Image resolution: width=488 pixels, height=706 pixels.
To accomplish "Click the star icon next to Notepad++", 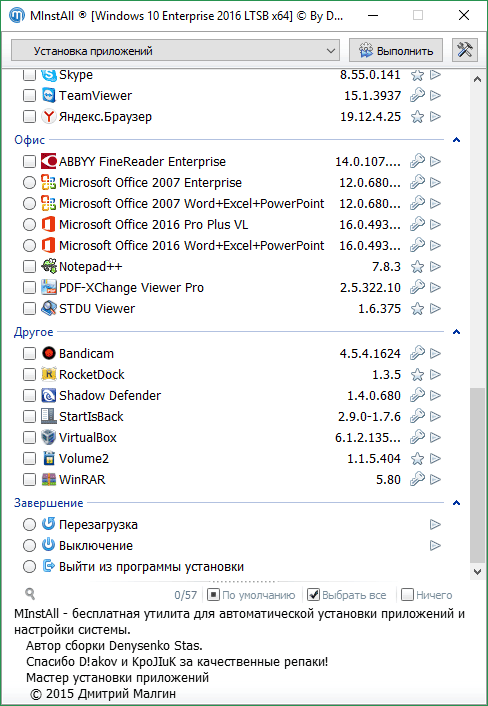I will (x=417, y=267).
